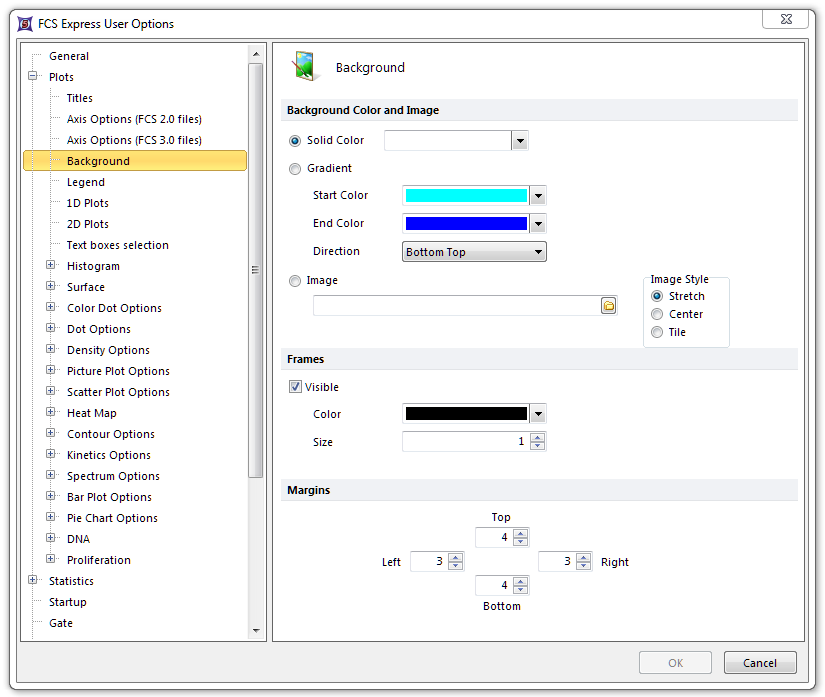825x697 pixels.
Task: Open the Solid Color dropdown arrow
Action: coord(519,141)
